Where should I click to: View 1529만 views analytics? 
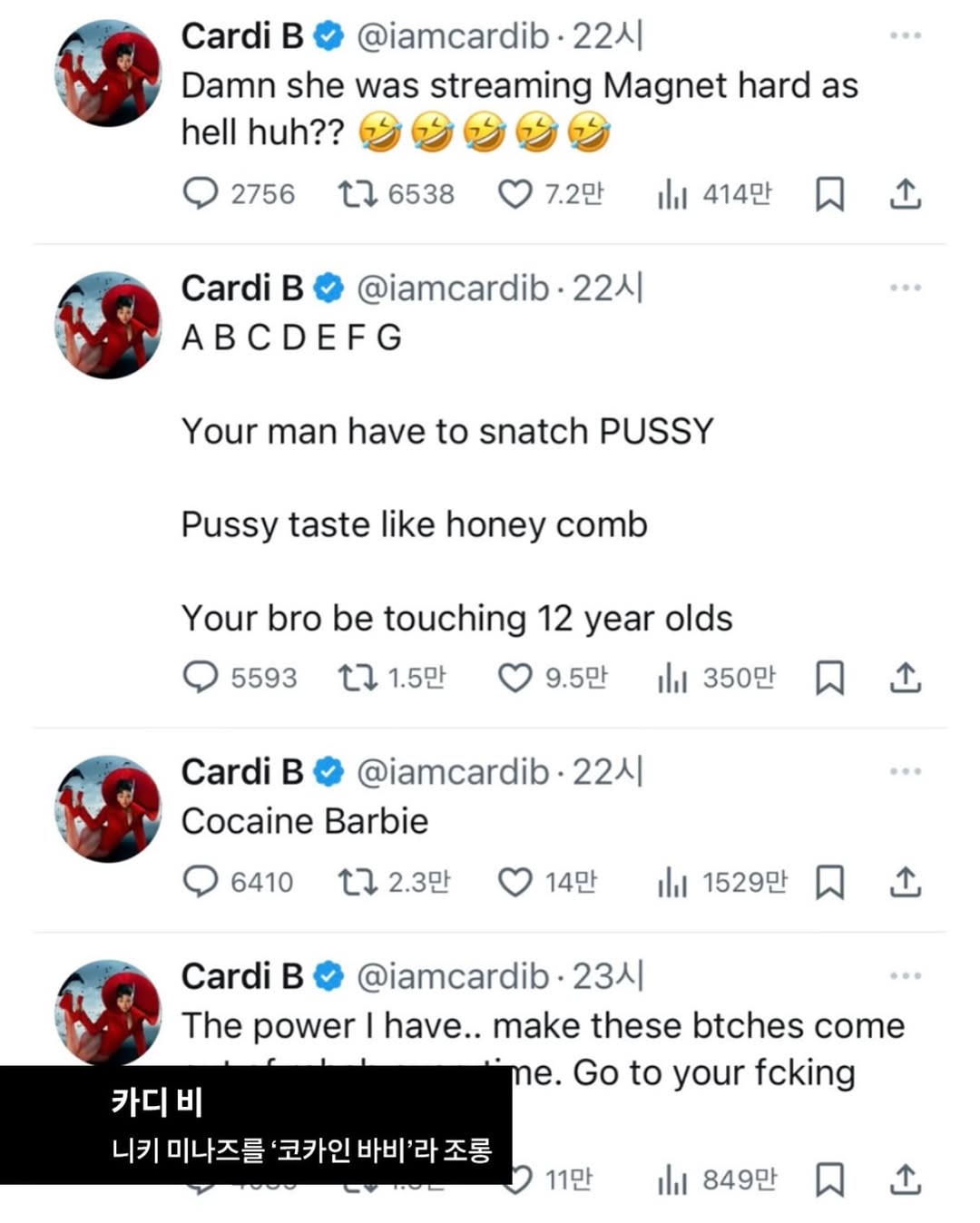pos(722,881)
